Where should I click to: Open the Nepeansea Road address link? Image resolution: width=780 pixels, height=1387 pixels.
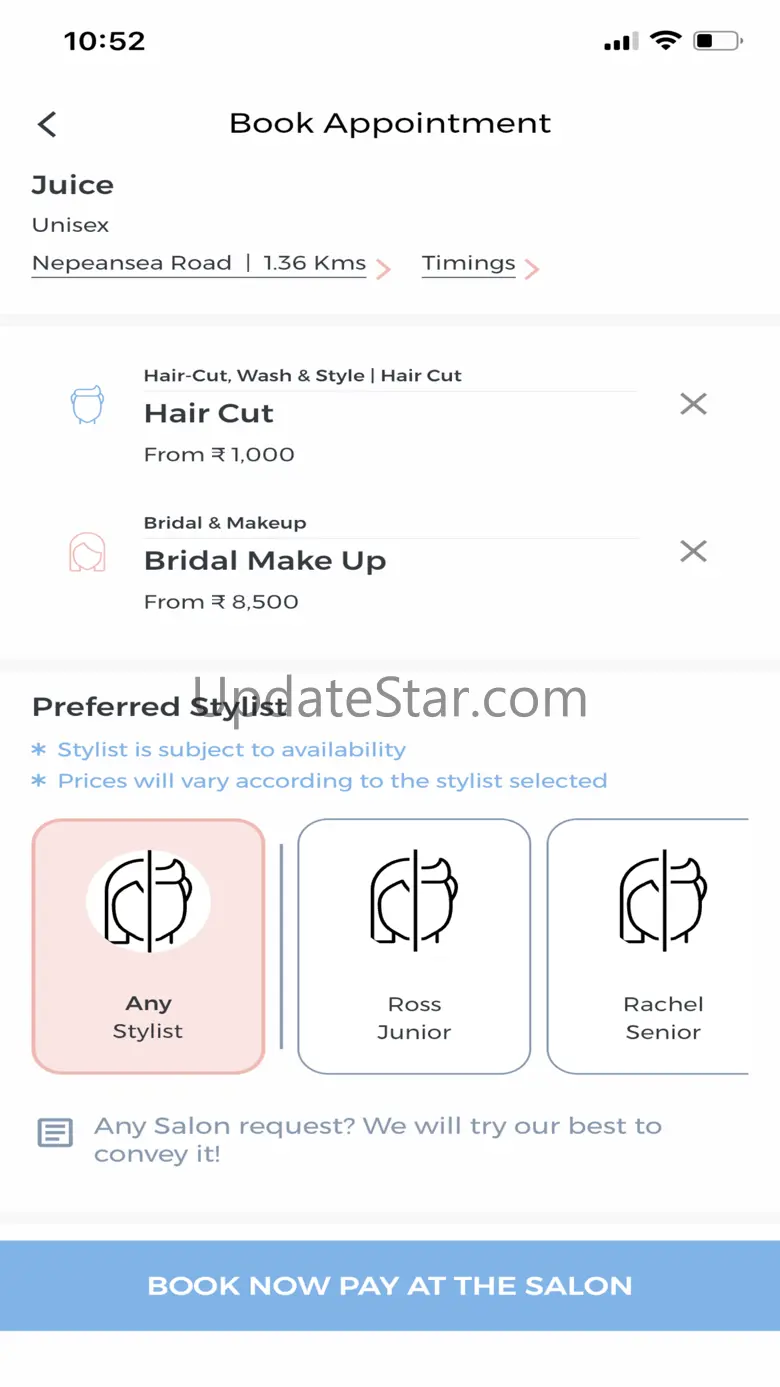point(198,264)
